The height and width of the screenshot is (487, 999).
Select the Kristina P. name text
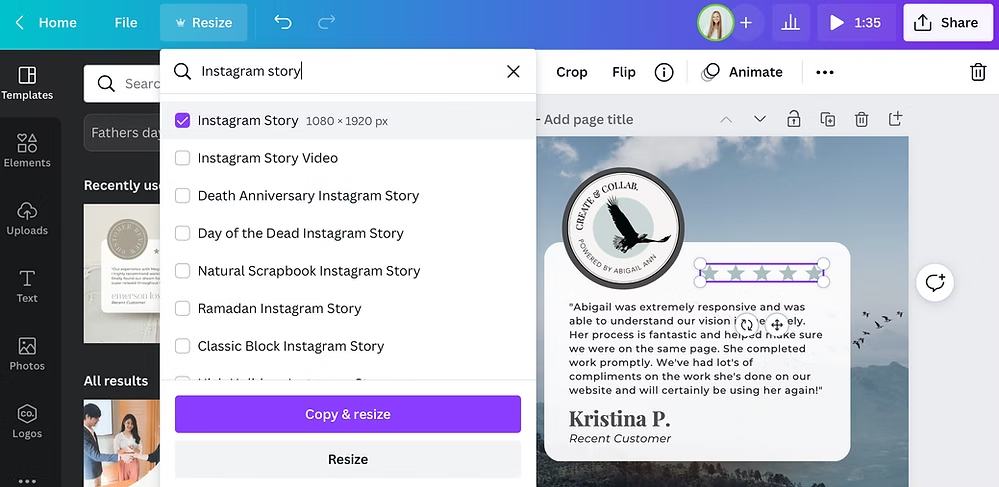click(x=619, y=419)
